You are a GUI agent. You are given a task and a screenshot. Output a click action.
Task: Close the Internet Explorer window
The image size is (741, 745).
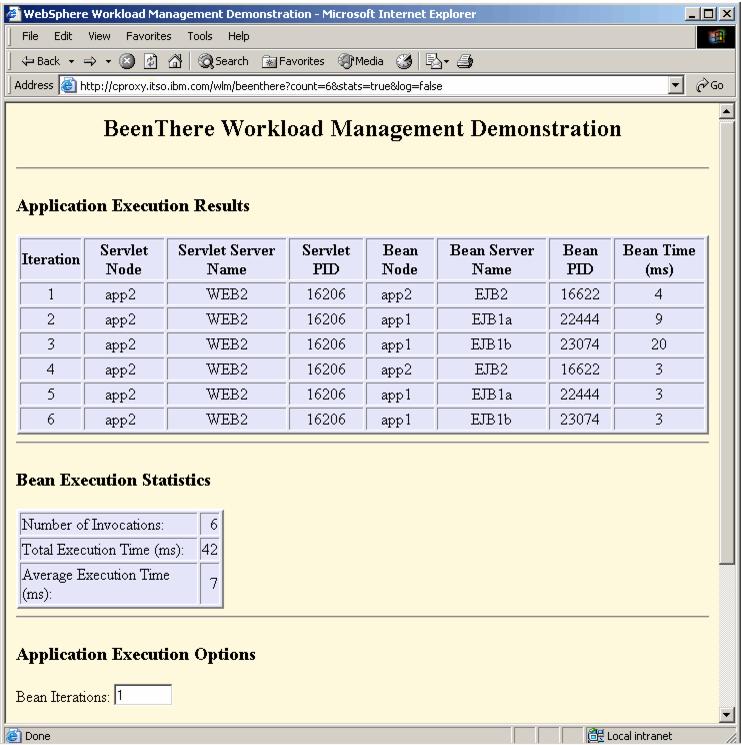click(726, 14)
